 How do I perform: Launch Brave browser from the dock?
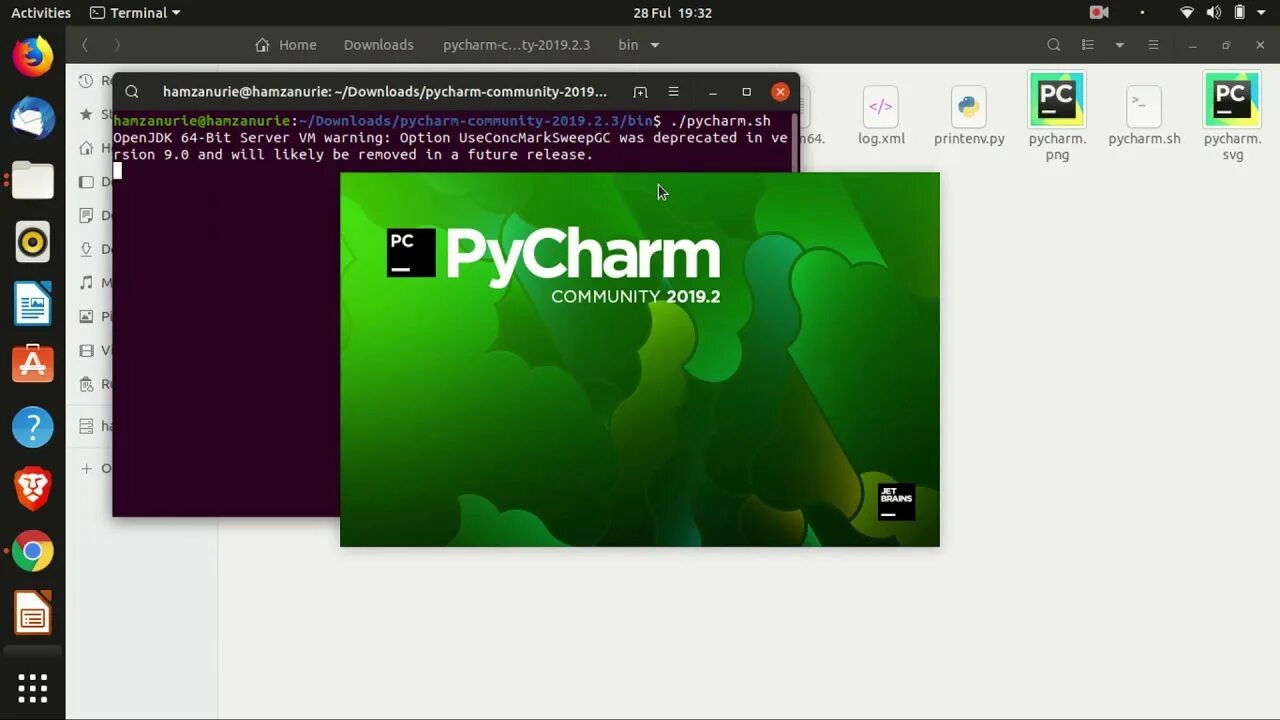pyautogui.click(x=32, y=489)
